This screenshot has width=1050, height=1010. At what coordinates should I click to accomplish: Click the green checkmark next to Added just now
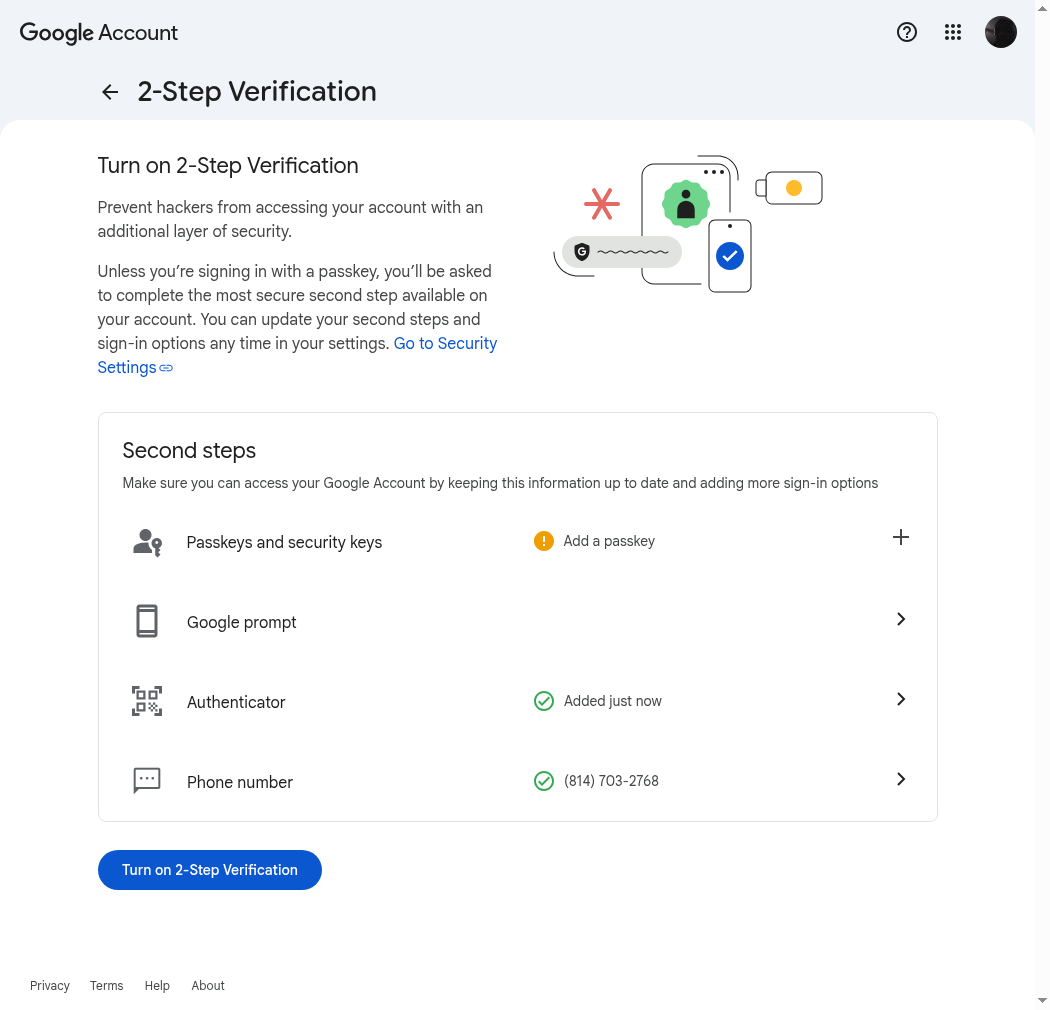pyautogui.click(x=544, y=701)
